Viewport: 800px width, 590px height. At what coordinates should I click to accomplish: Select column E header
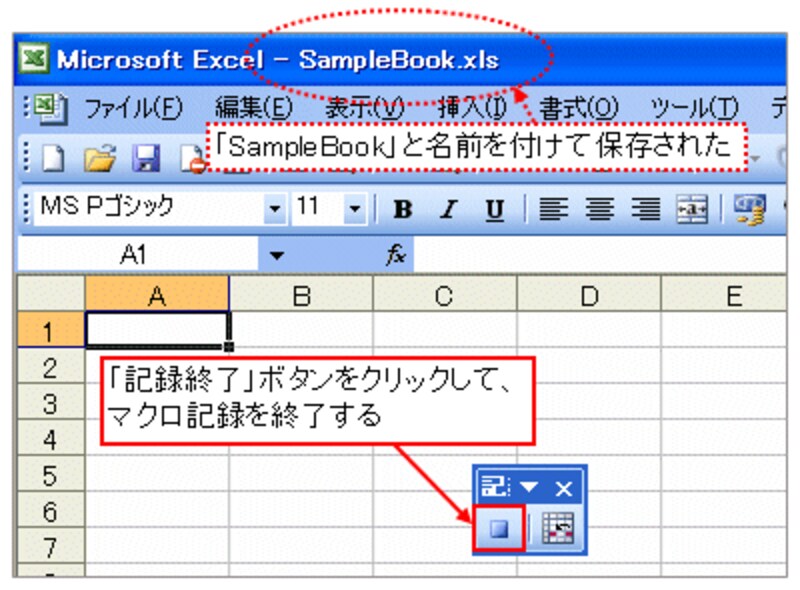[x=724, y=294]
